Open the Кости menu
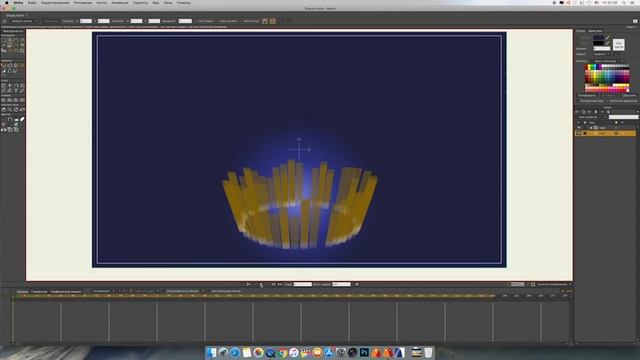Viewport: 640px width, 360px height. (101, 2)
